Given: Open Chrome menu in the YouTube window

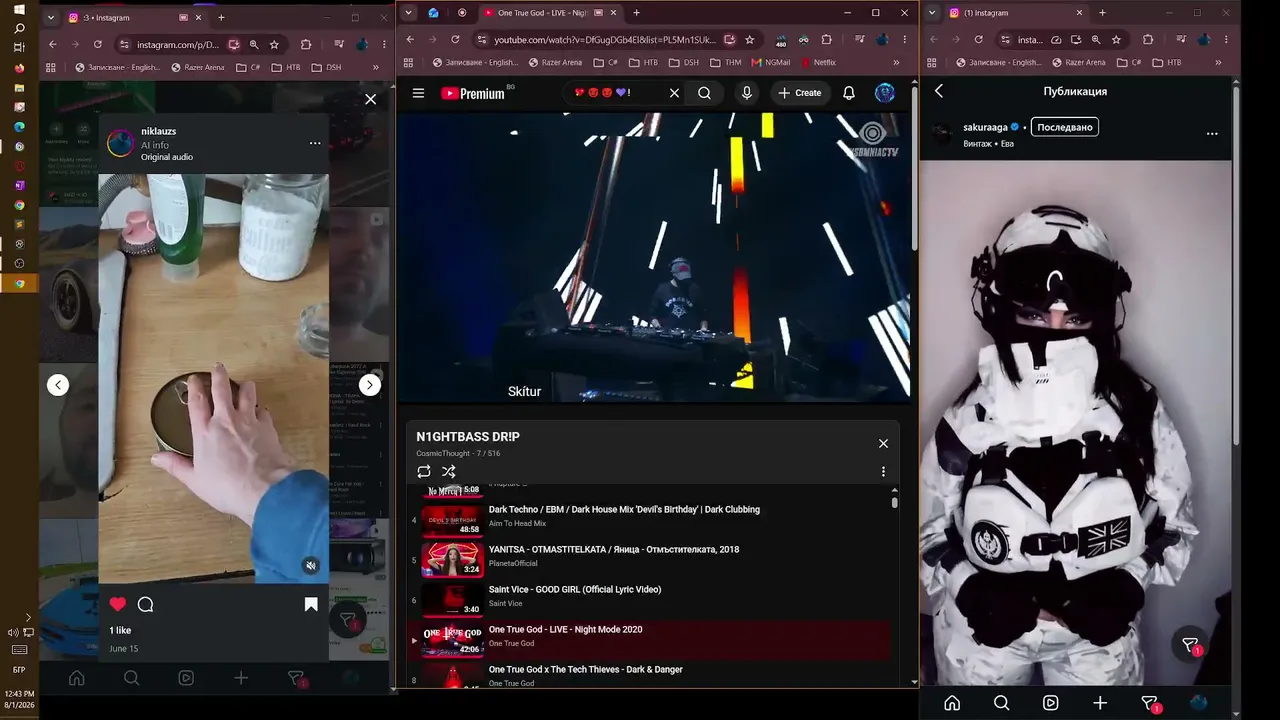Looking at the screenshot, I should 904,40.
